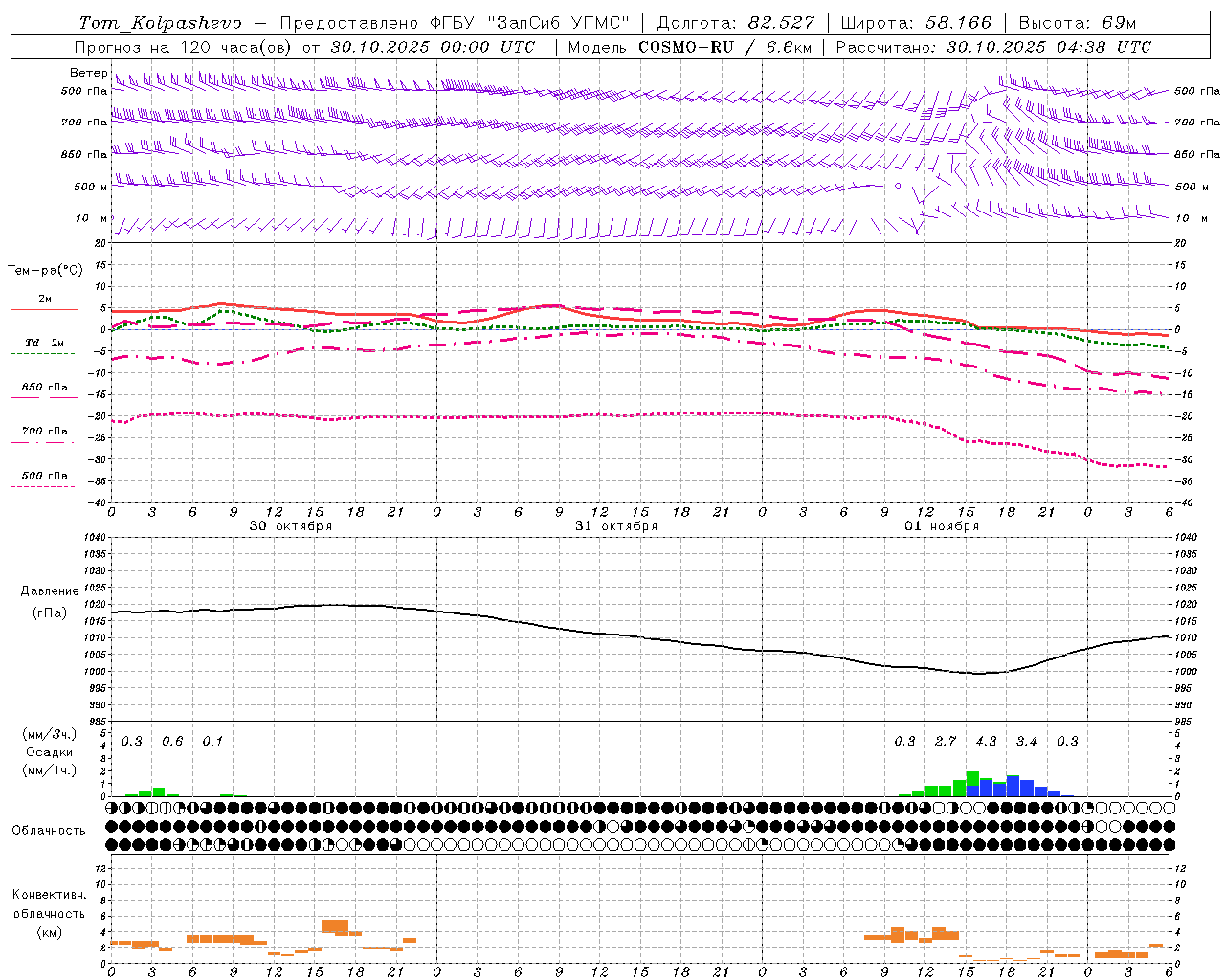Click the (гПа) unit under Давление
Image resolution: width=1225 pixels, height=980 pixels.
click(50, 613)
